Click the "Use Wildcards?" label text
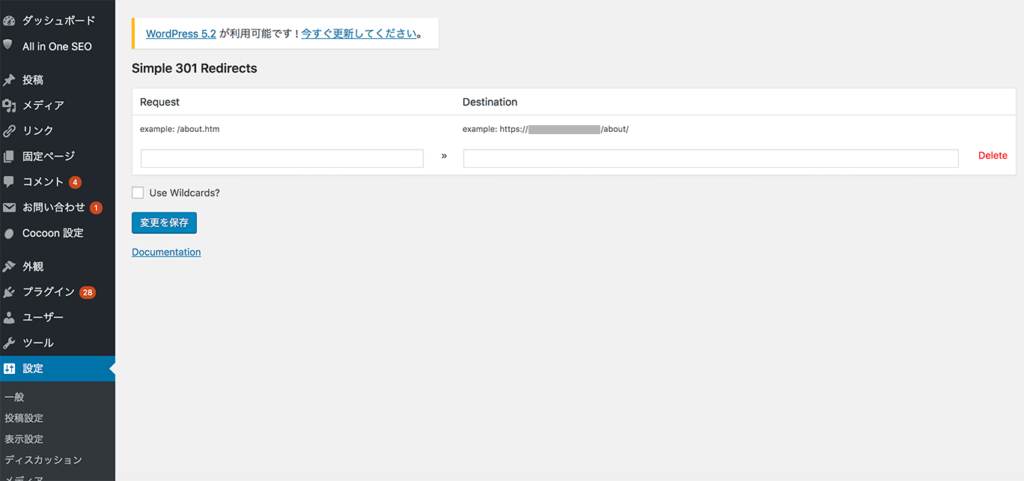This screenshot has width=1024, height=481. click(x=185, y=193)
